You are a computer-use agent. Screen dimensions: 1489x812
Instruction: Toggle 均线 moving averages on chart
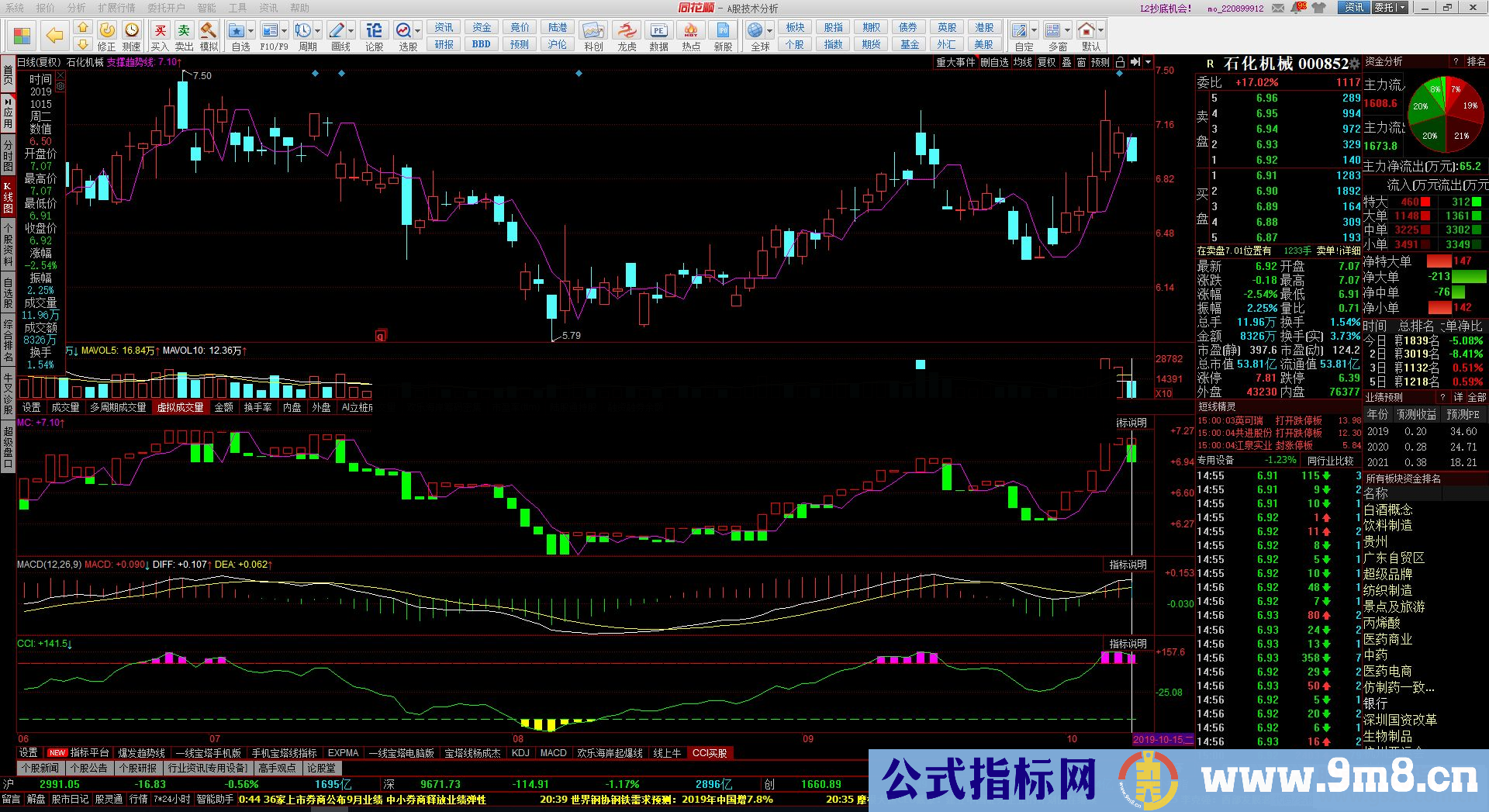pos(1023,62)
